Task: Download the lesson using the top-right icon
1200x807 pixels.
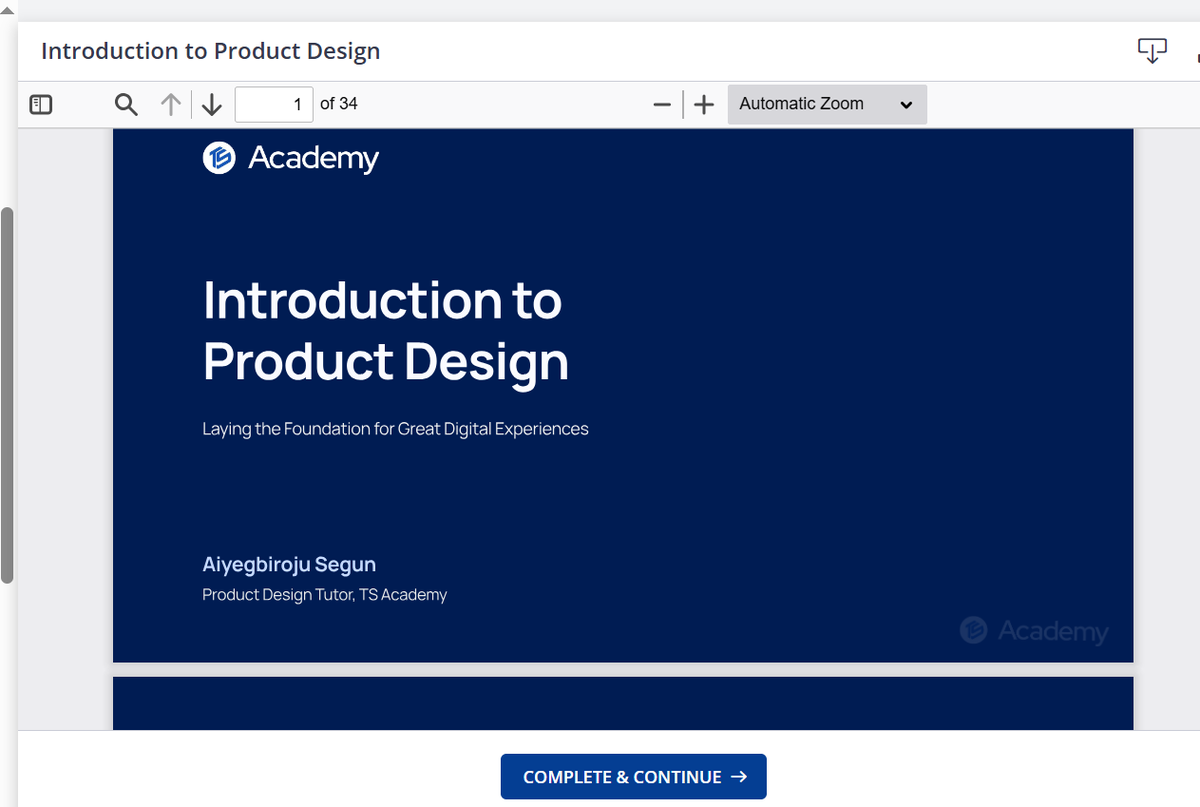Action: (x=1152, y=51)
